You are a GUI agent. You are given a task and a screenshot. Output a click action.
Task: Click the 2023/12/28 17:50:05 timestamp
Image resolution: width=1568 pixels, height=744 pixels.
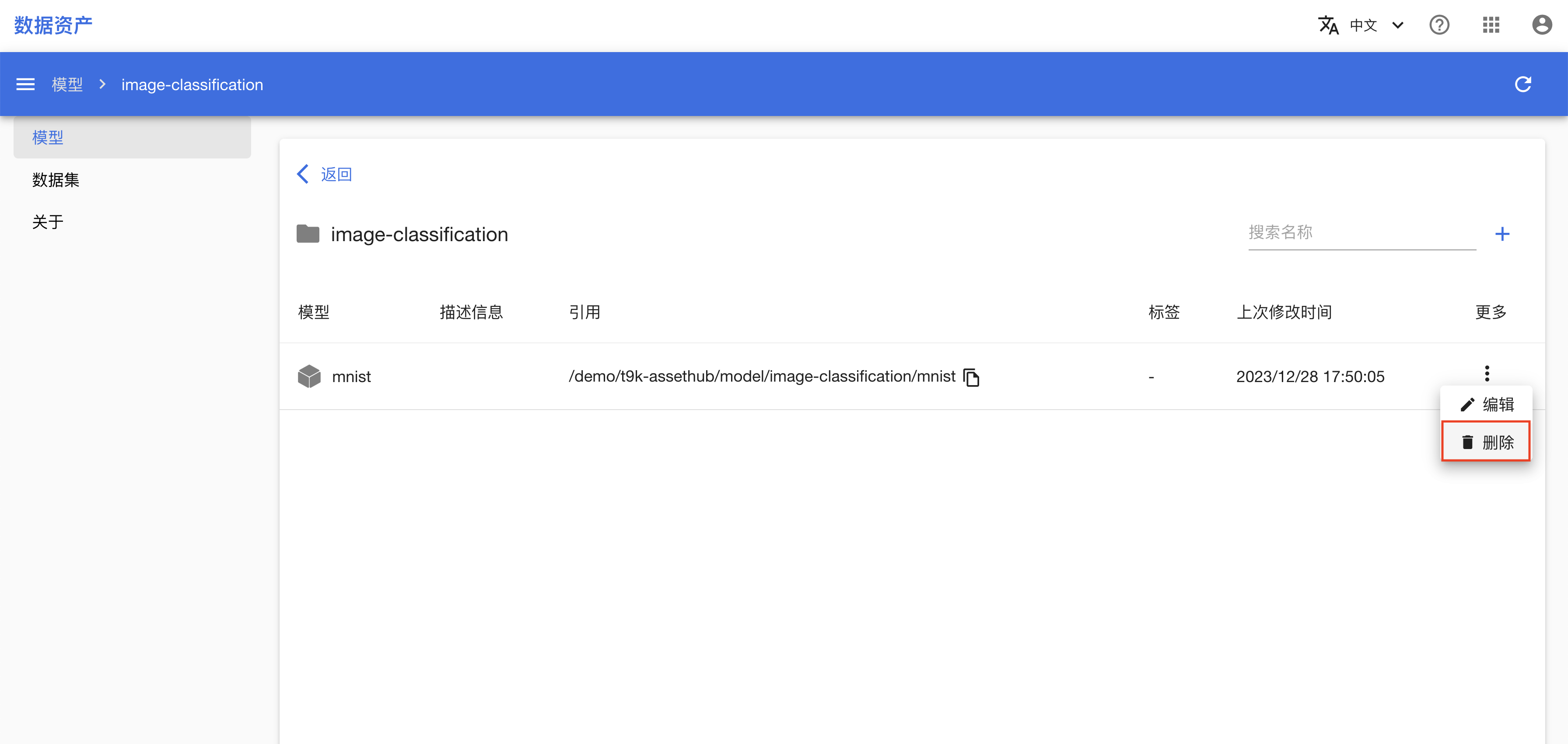[1310, 377]
